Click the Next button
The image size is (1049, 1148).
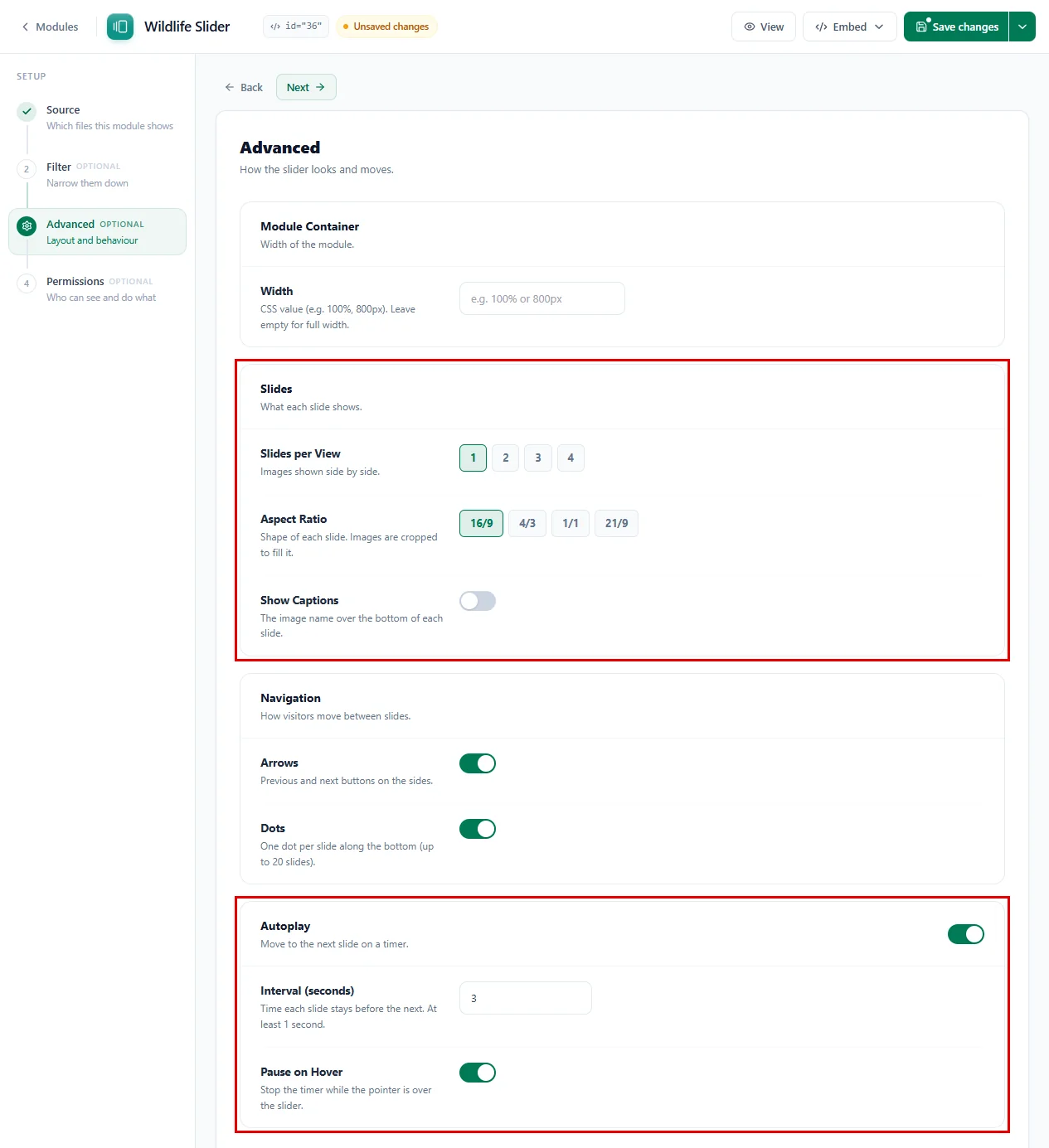tap(306, 87)
